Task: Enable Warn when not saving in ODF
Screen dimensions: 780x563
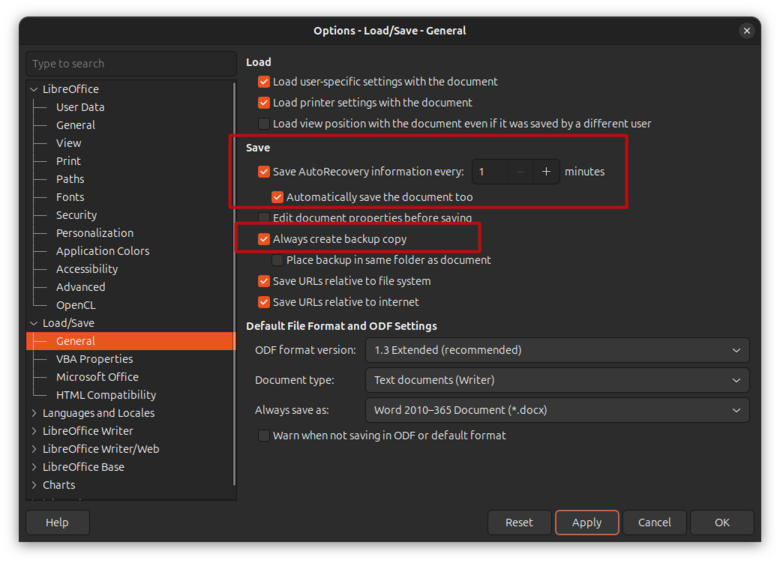Action: [264, 436]
